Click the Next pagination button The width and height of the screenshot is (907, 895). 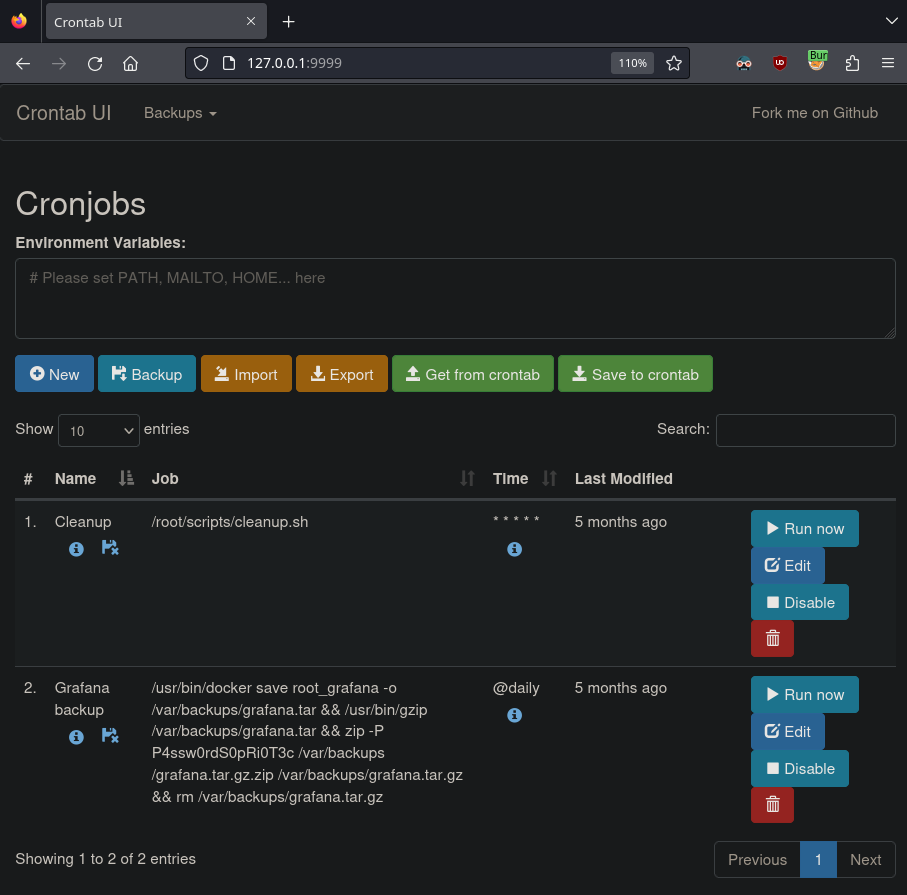[865, 860]
